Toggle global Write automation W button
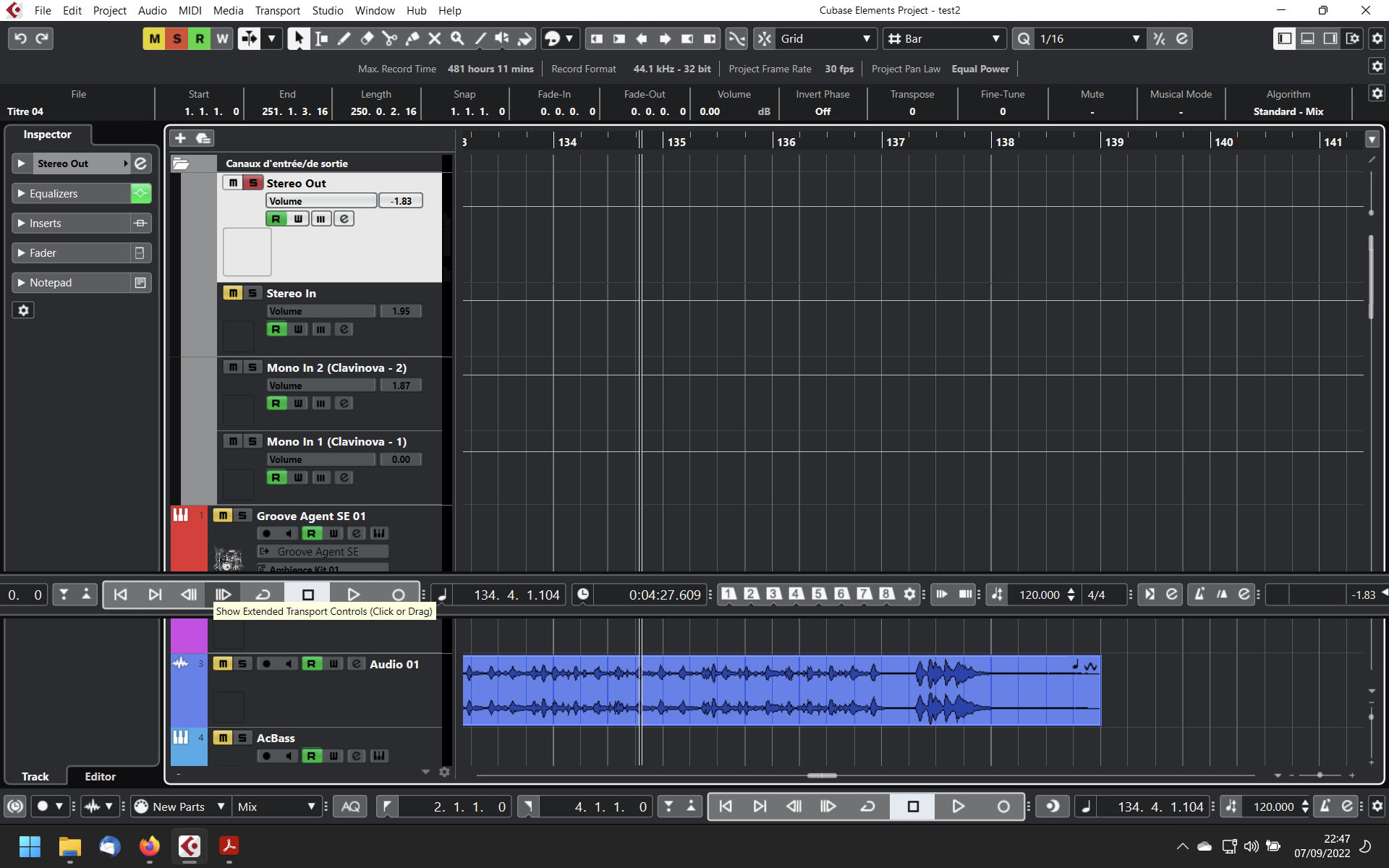The height and width of the screenshot is (868, 1389). (222, 39)
